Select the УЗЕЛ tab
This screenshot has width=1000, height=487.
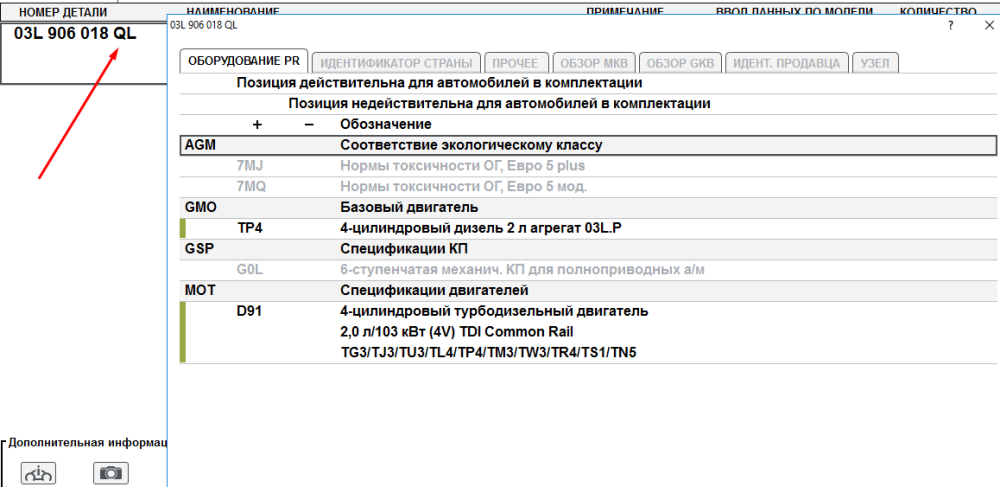[877, 62]
